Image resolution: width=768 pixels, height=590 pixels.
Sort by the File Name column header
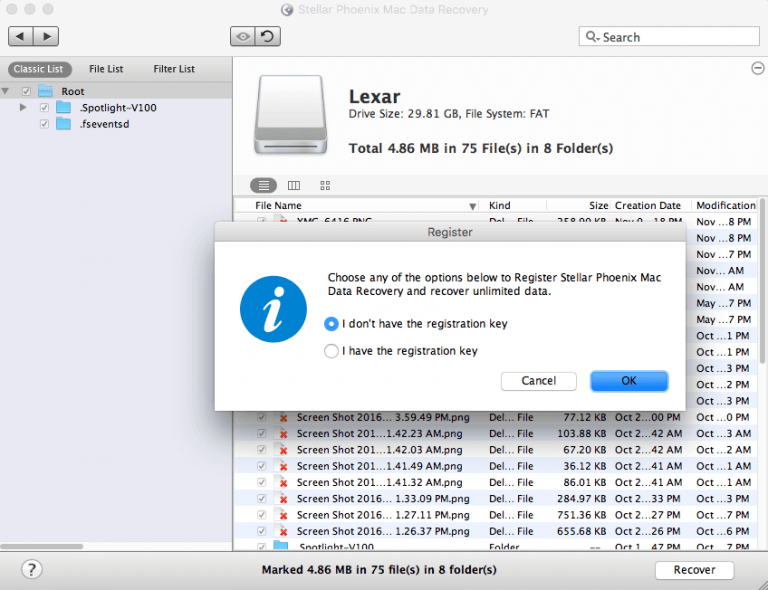pyautogui.click(x=278, y=206)
